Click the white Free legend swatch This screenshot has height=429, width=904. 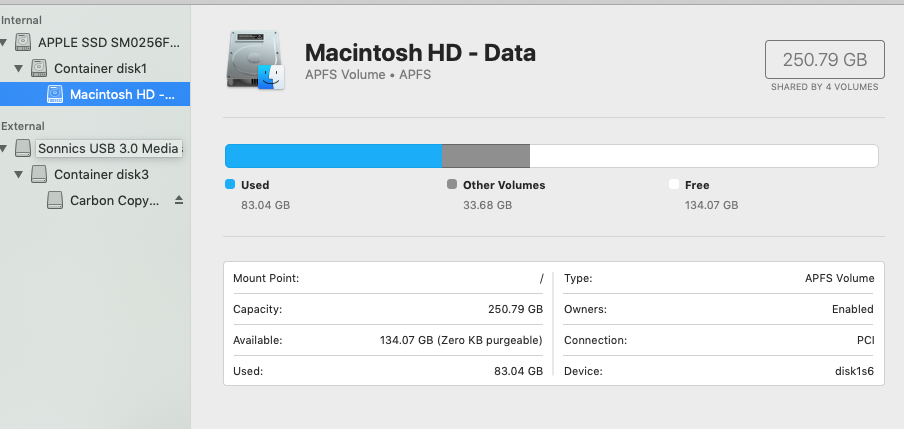pos(674,185)
